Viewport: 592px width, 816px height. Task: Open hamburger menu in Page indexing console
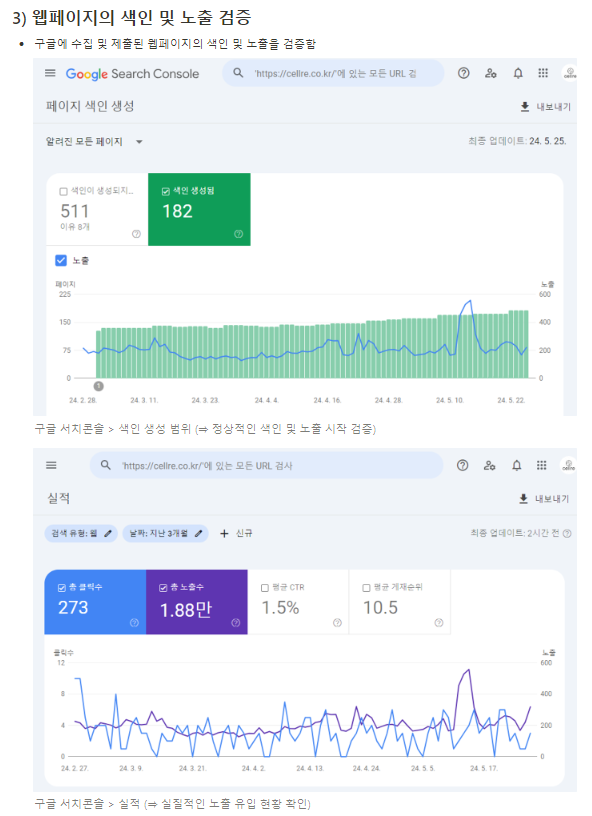[50, 73]
